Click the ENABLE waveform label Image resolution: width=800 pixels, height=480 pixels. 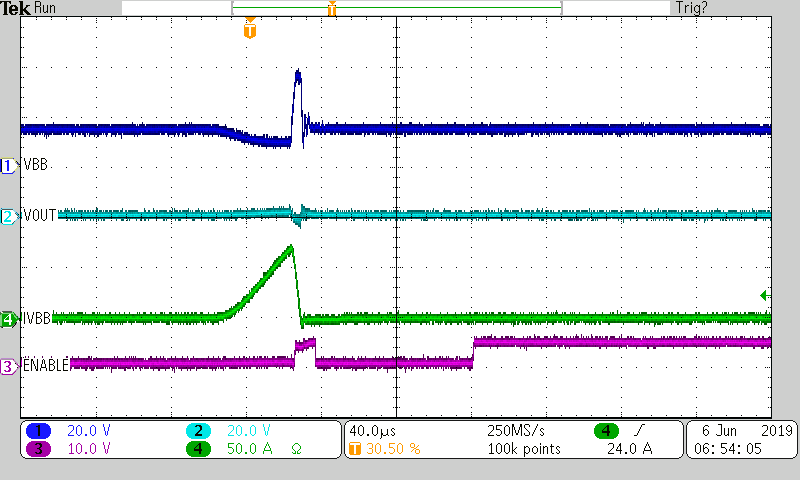46,365
